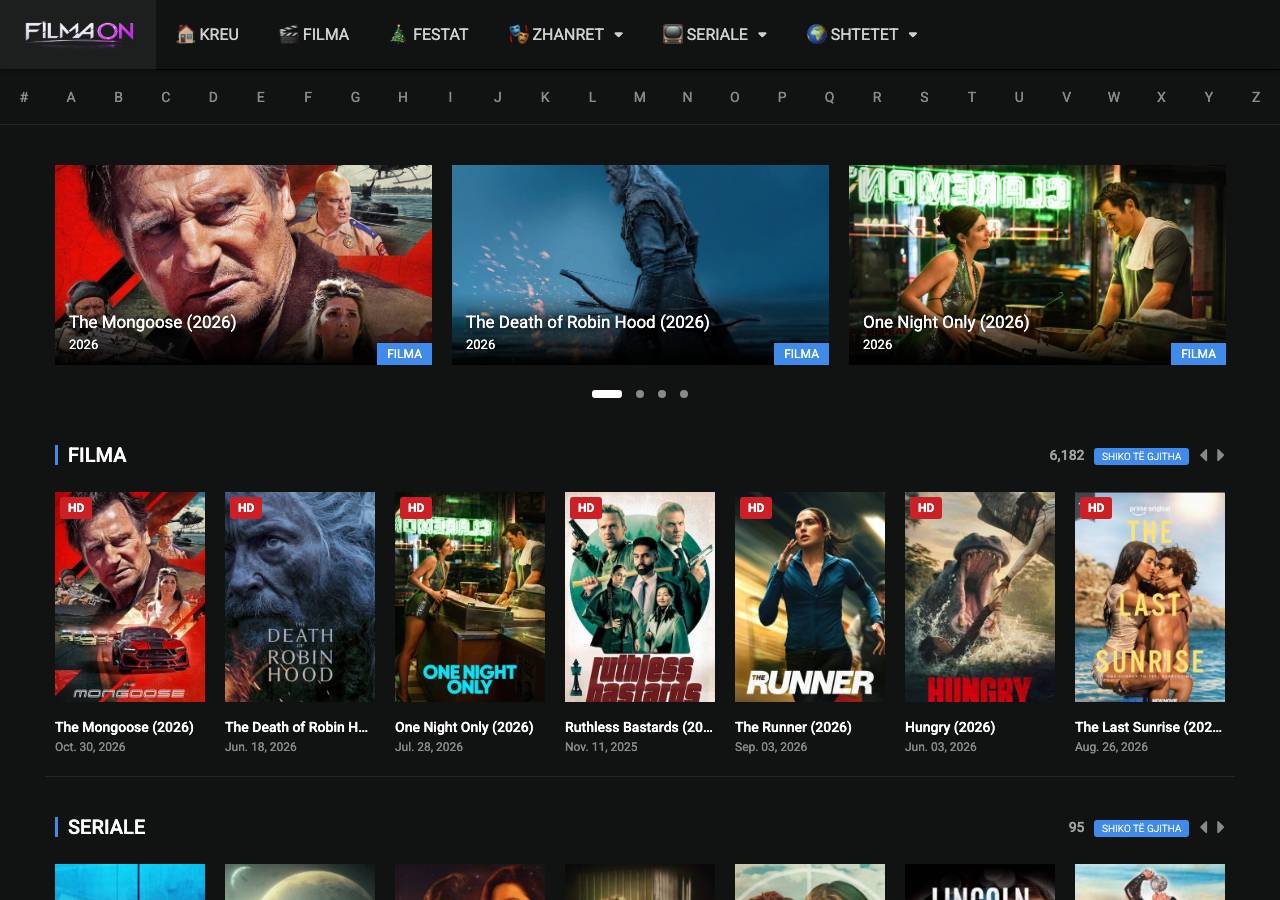1280x900 pixels.
Task: Filter titles by letter A
Action: coord(71,97)
